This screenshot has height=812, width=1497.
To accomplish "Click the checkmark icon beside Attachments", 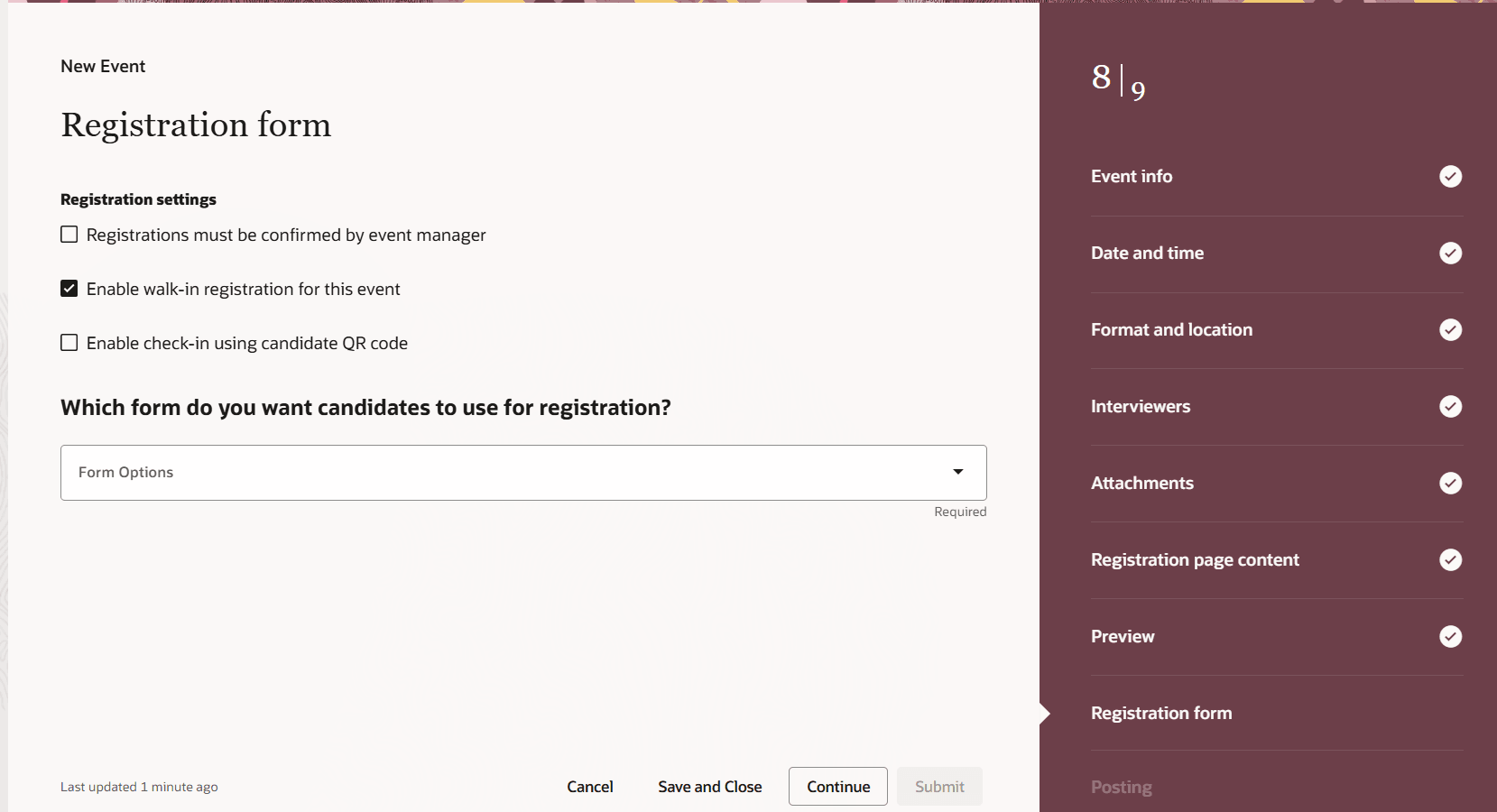I will [1450, 483].
